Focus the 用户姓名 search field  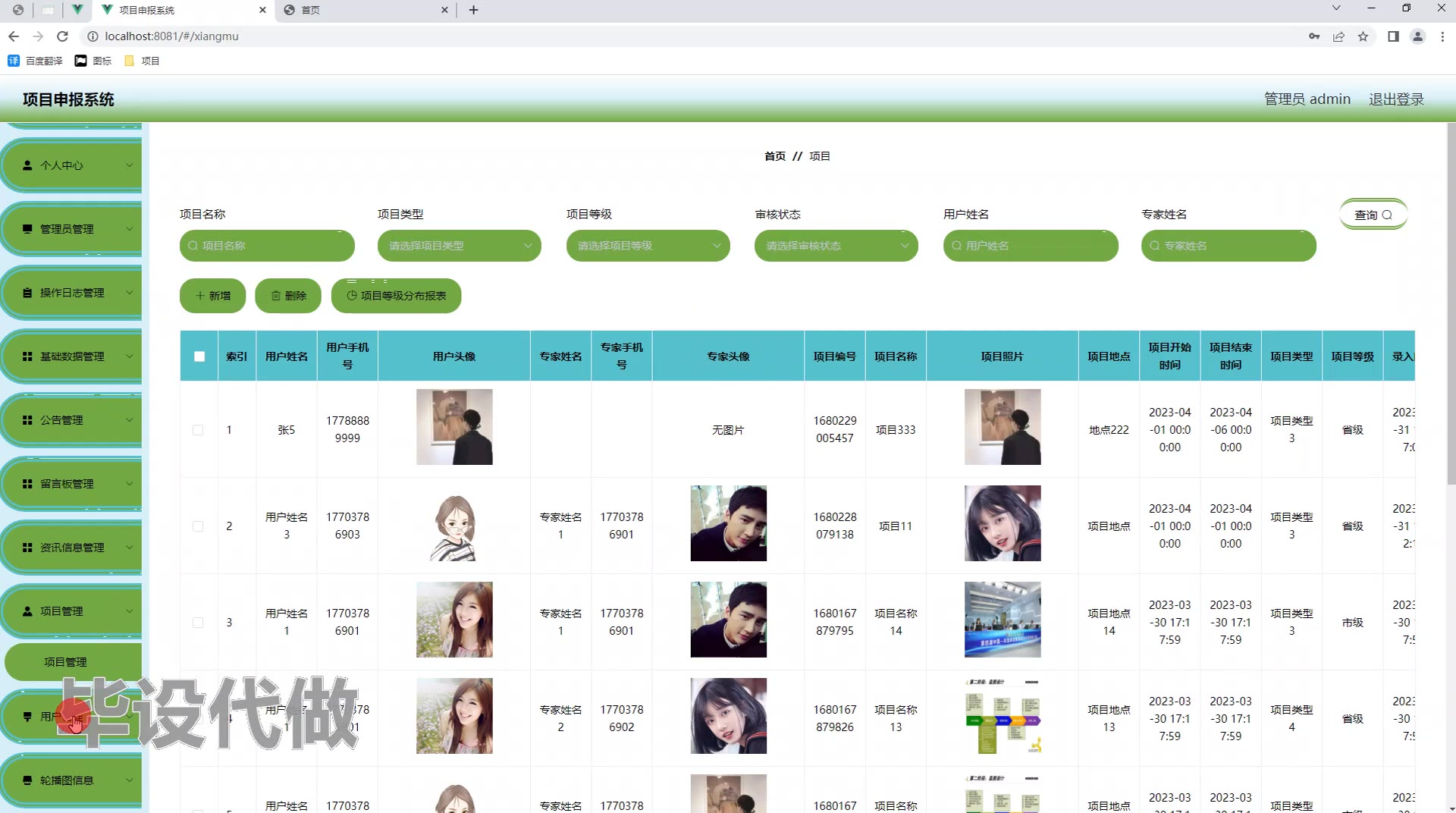(x=1031, y=246)
